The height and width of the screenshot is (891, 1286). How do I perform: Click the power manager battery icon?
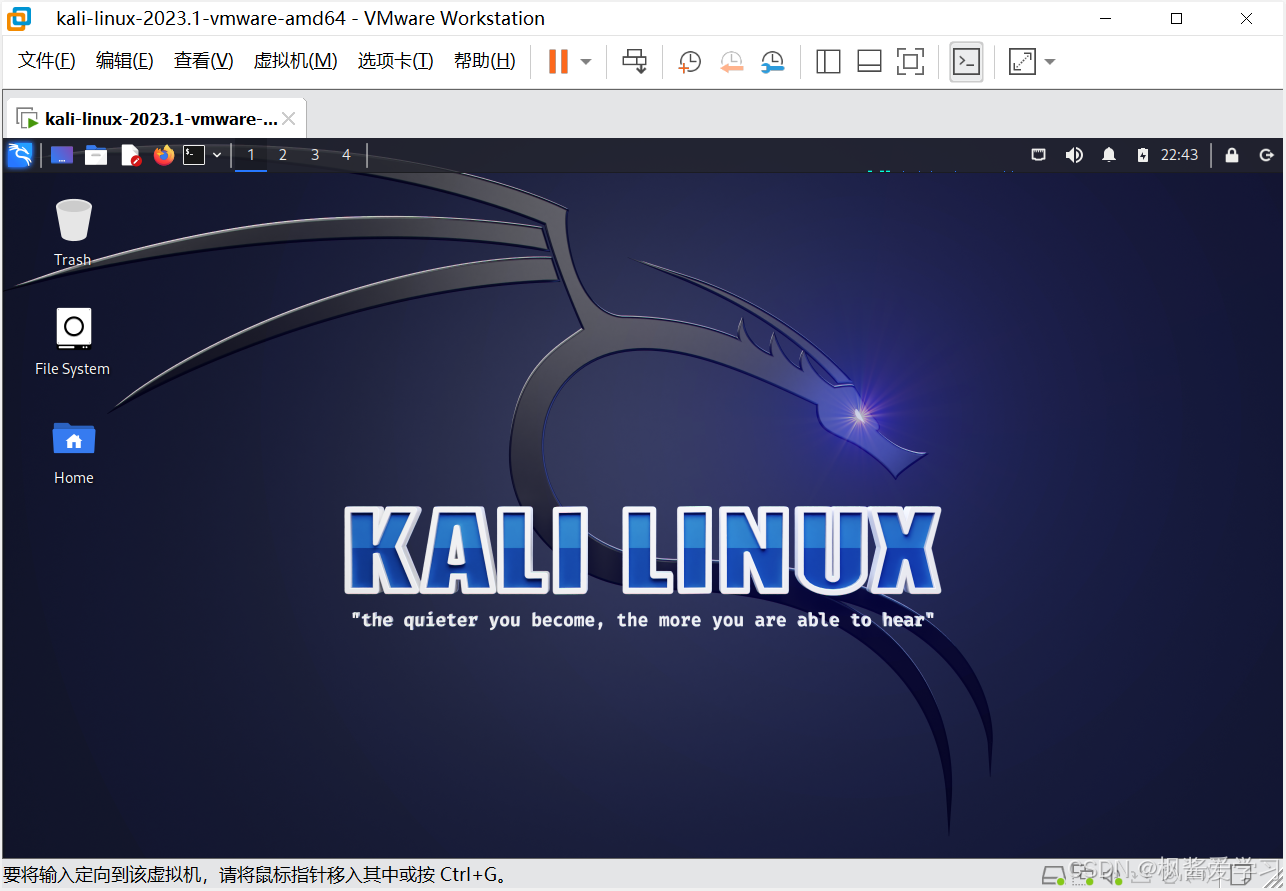tap(1143, 155)
